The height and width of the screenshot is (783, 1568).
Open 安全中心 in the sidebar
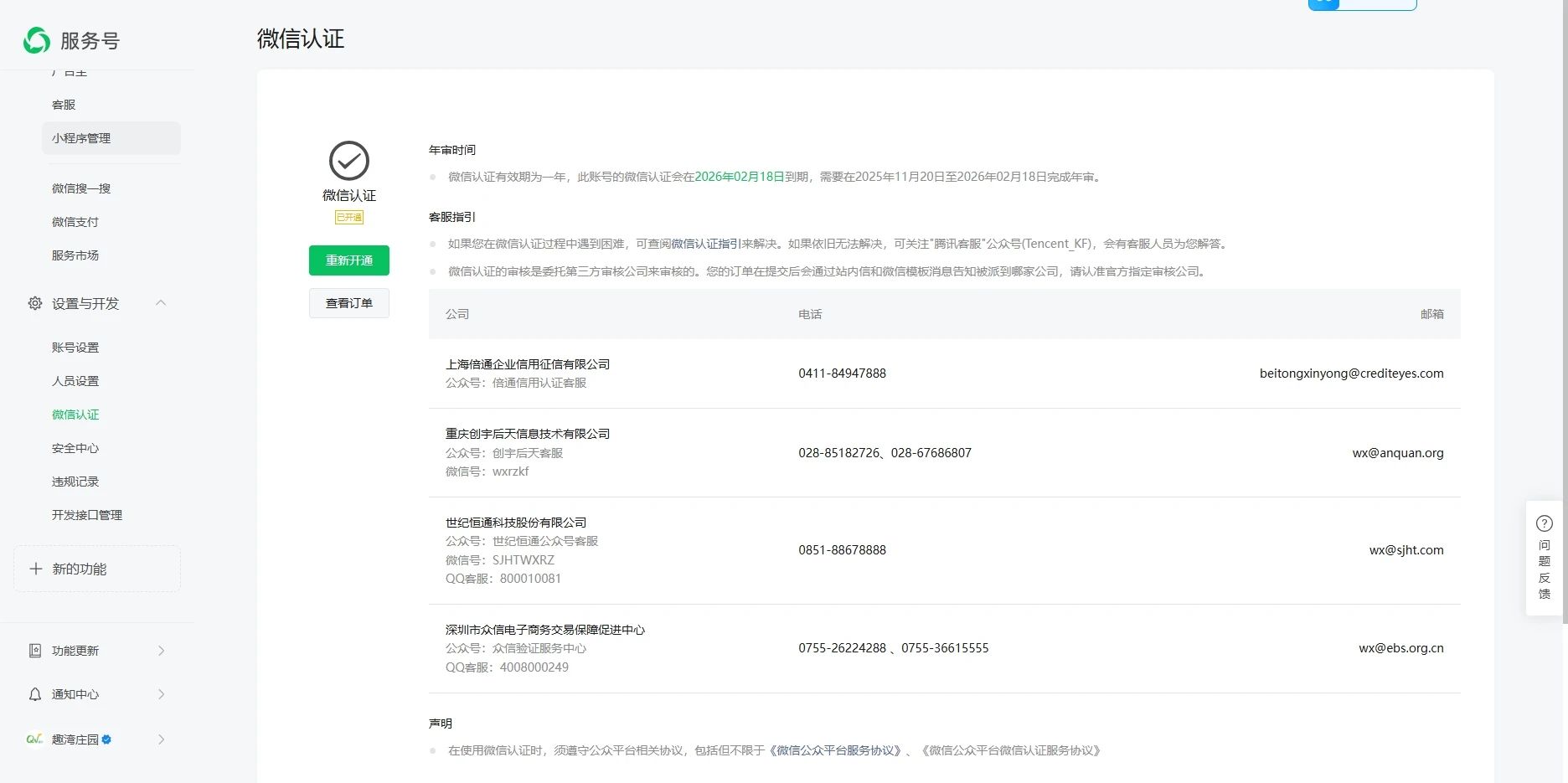(x=75, y=448)
